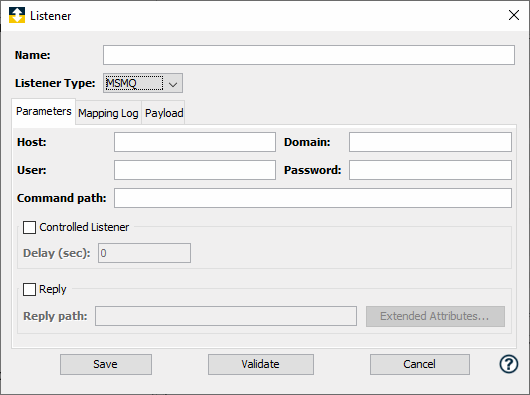
Task: Close the Listener dialog window
Action: pyautogui.click(x=514, y=15)
